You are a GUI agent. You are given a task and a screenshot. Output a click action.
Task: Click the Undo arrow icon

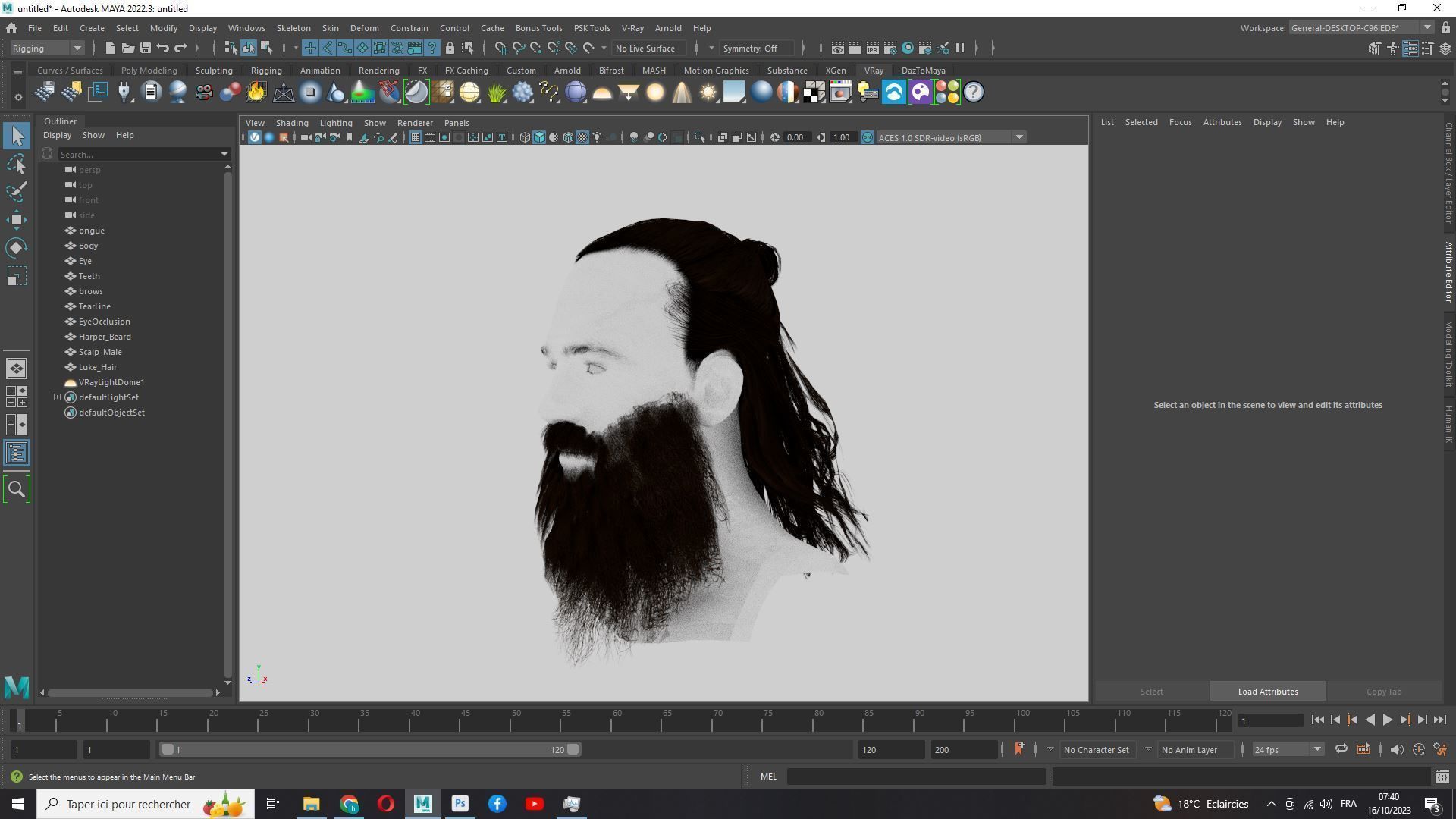click(x=162, y=49)
